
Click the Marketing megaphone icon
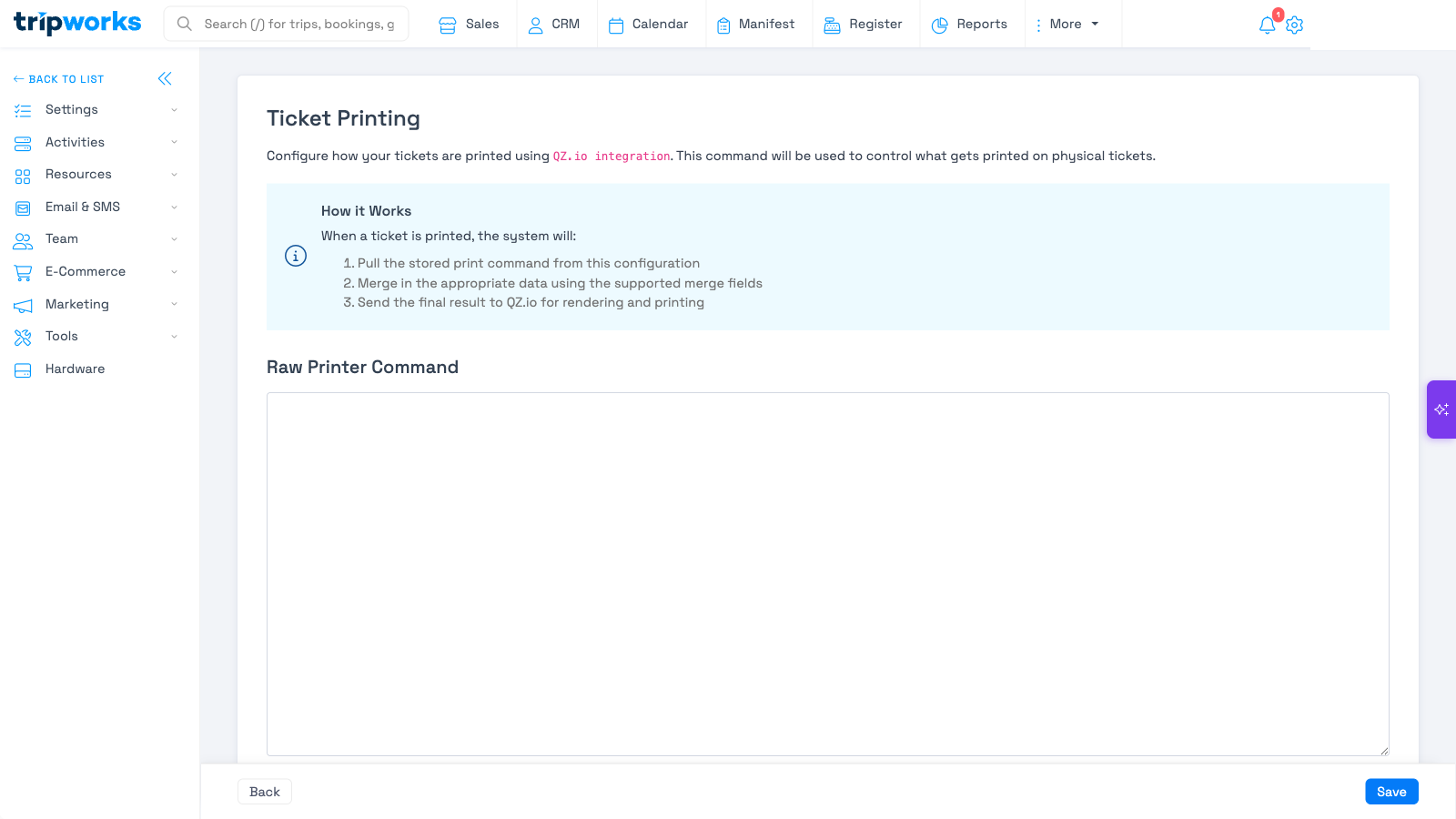(x=23, y=305)
